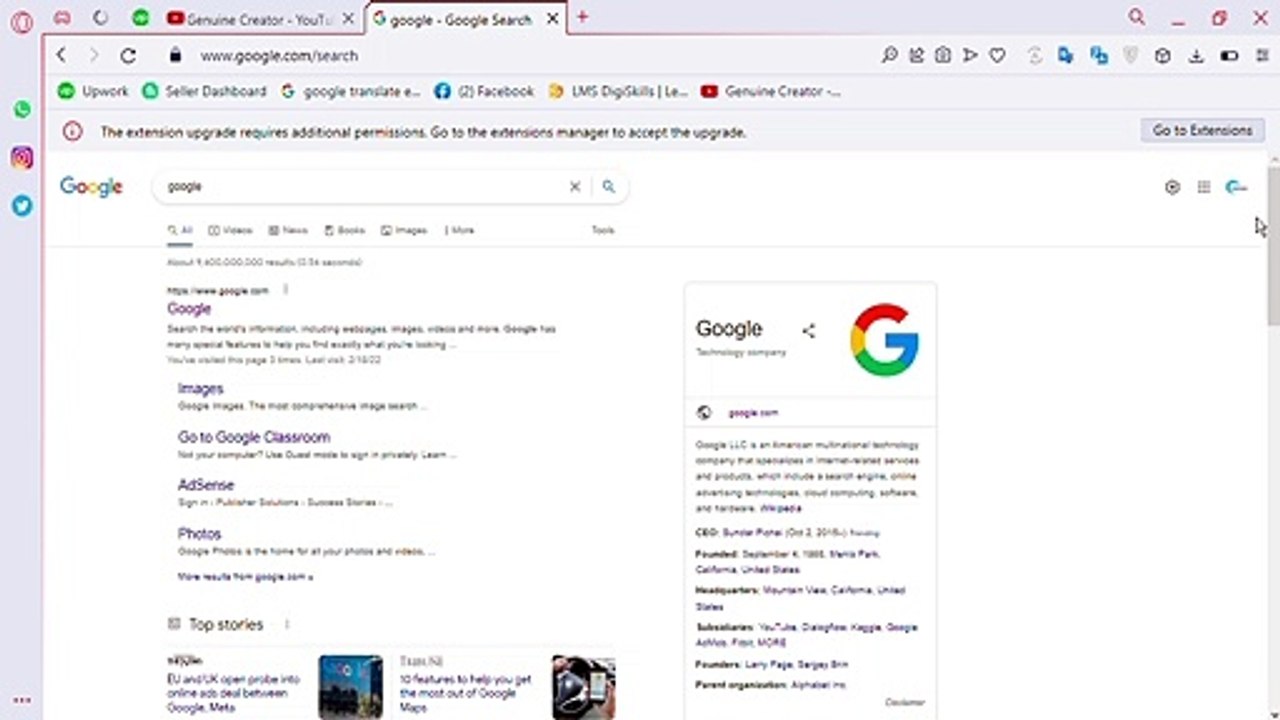Share the Google knowledge panel
Image resolution: width=1280 pixels, height=720 pixels.
coord(809,331)
